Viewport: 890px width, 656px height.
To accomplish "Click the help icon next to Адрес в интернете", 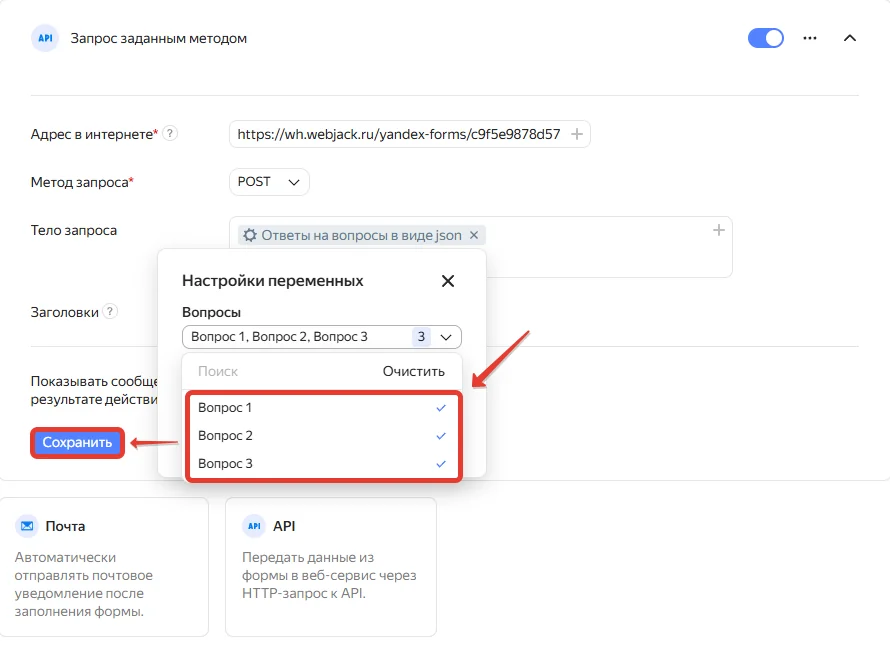I will [x=170, y=133].
